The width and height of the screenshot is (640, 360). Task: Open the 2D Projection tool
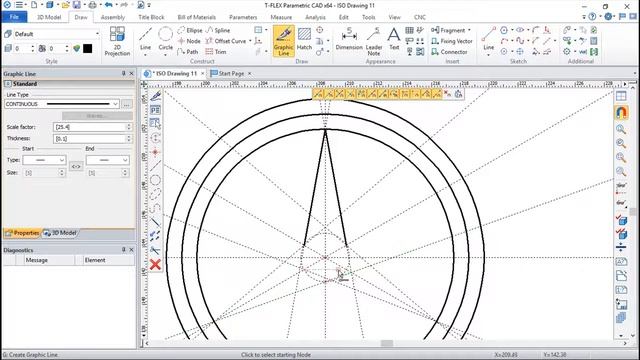click(x=117, y=41)
